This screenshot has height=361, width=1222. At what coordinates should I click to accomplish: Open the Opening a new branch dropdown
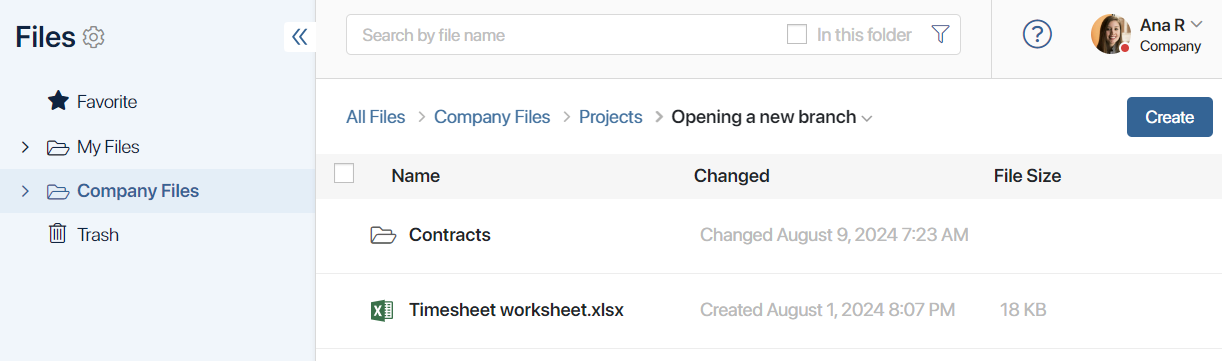pyautogui.click(x=867, y=118)
